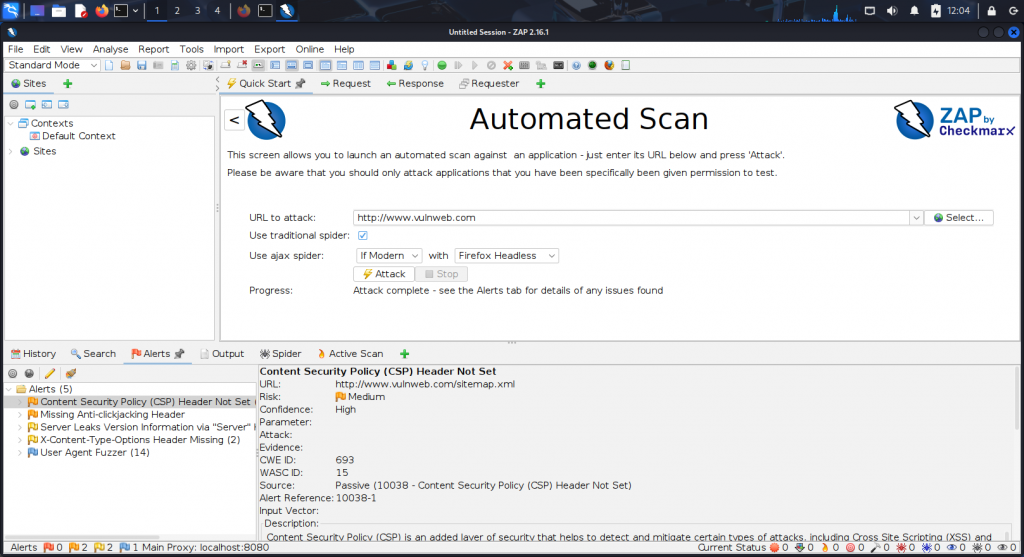Click the volume speaker icon in system tray
The image size is (1024, 557).
coord(892,10)
